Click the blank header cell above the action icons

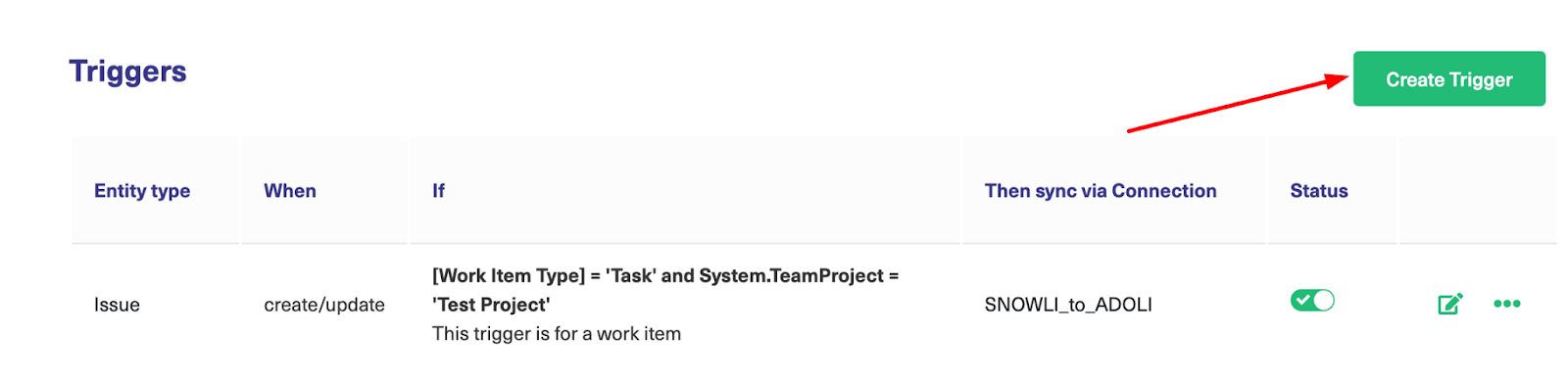[x=1478, y=191]
